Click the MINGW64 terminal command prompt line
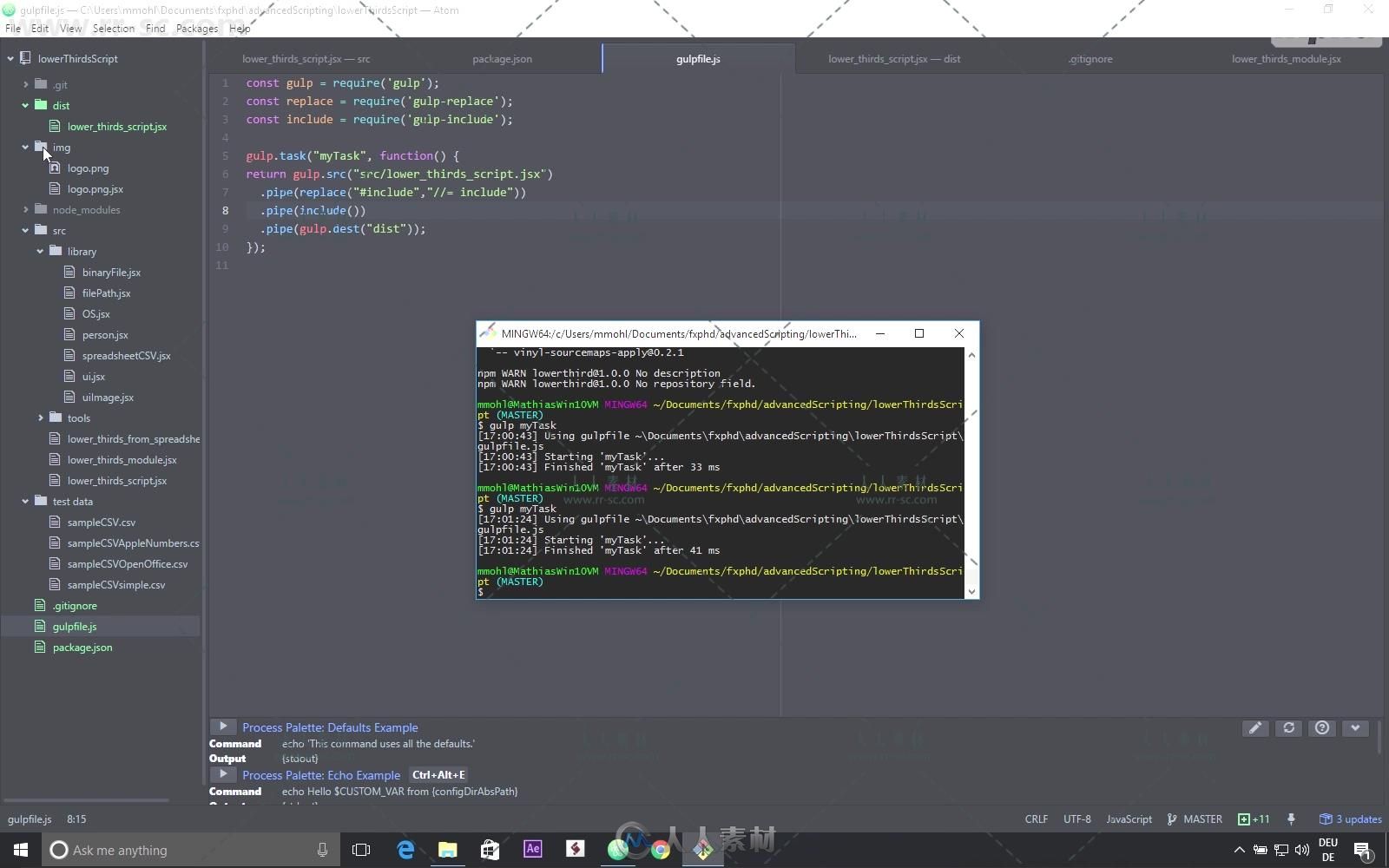This screenshot has width=1389, height=868. pyautogui.click(x=721, y=592)
